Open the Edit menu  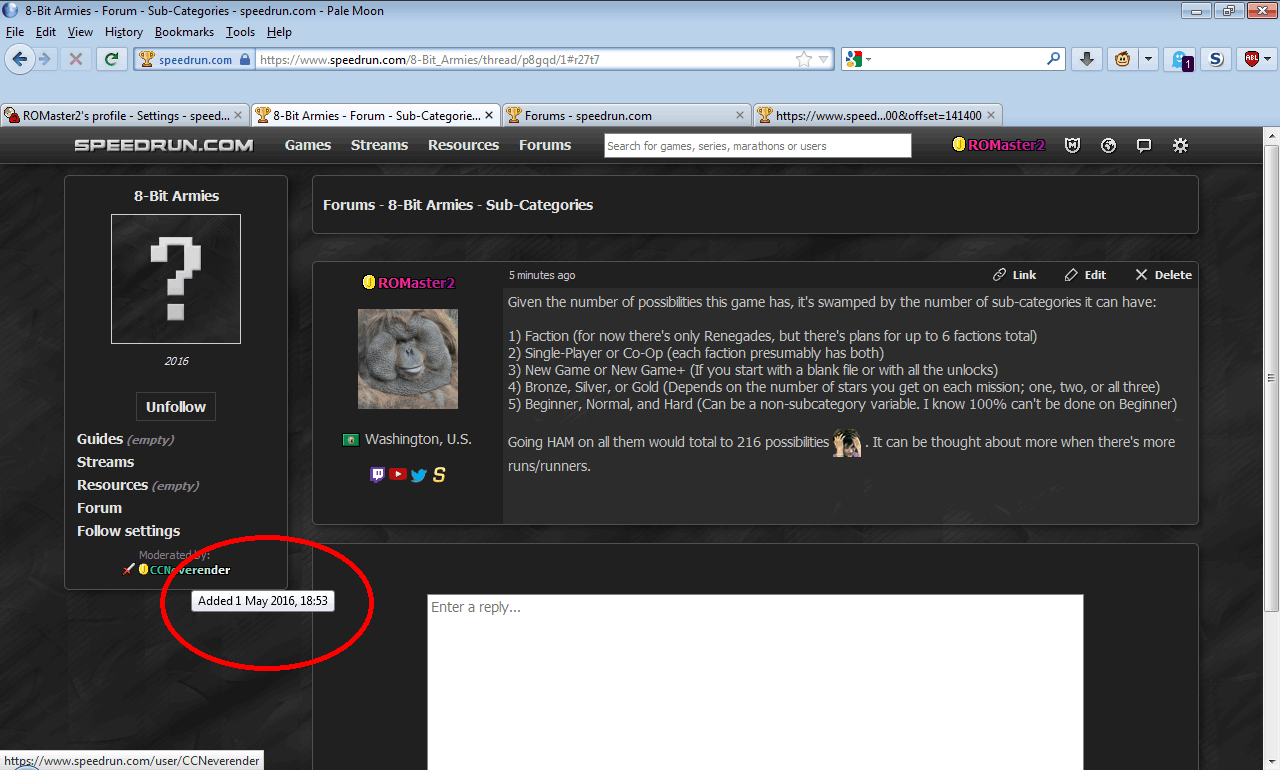46,32
